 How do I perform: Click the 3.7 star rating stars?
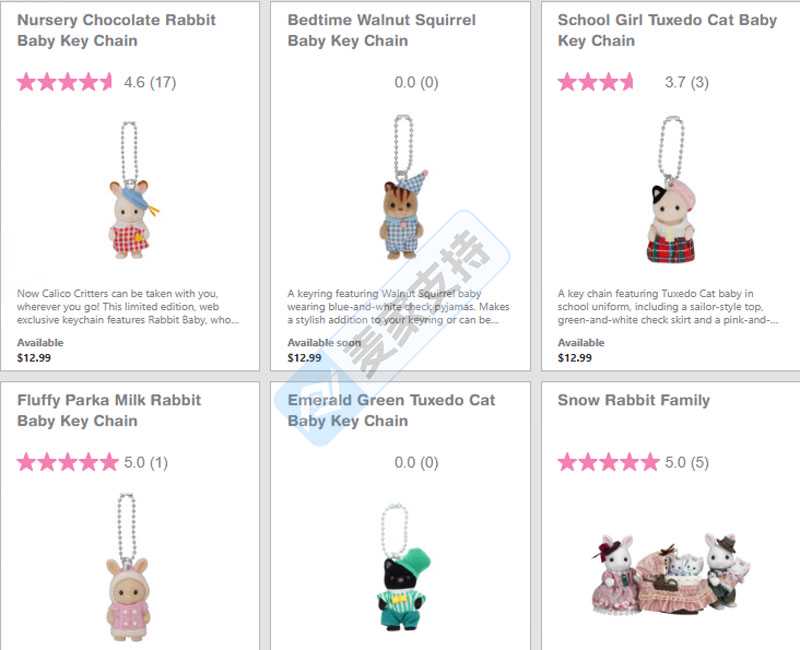pos(595,82)
